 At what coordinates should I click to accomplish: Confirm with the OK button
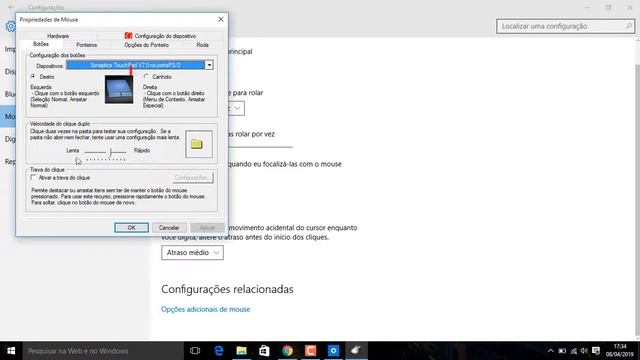(131, 227)
